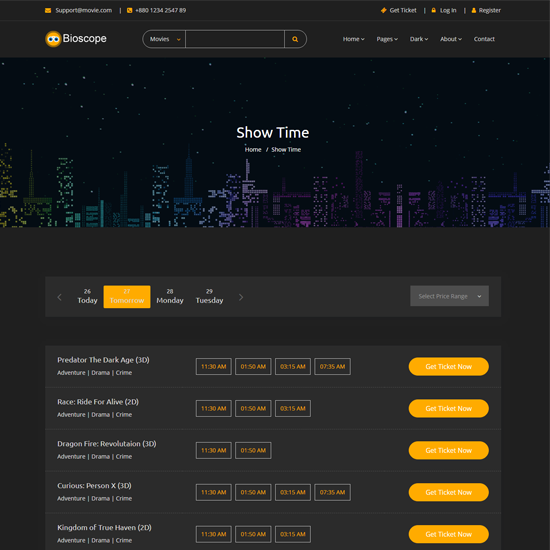
Task: Click the user icon beside Register
Action: point(474,11)
